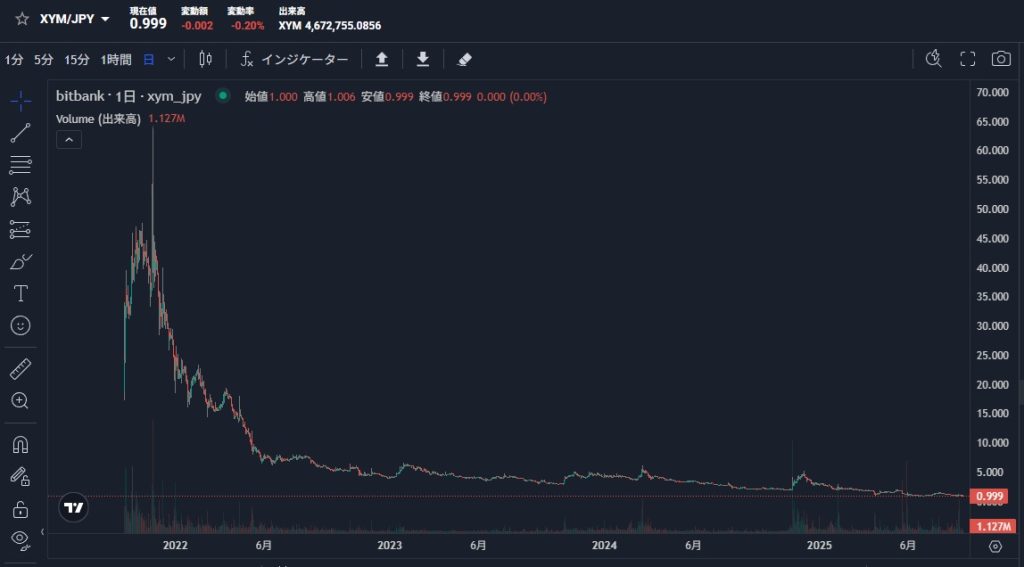
Task: Open chart settings gear at bottom right
Action: tap(995, 545)
